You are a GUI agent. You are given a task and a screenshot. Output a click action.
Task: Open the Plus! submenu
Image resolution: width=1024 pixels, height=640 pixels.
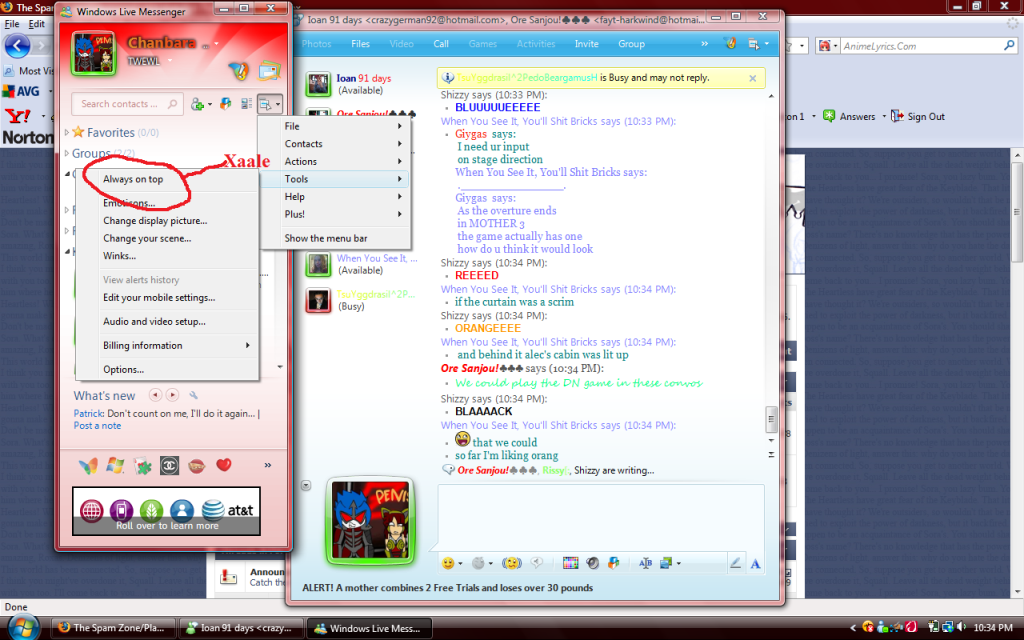[x=335, y=214]
